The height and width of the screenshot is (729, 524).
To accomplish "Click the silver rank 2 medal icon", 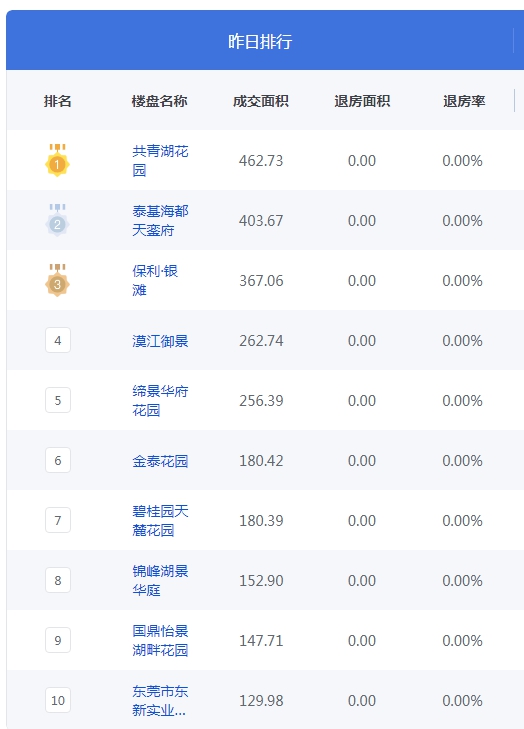I will [x=57, y=220].
